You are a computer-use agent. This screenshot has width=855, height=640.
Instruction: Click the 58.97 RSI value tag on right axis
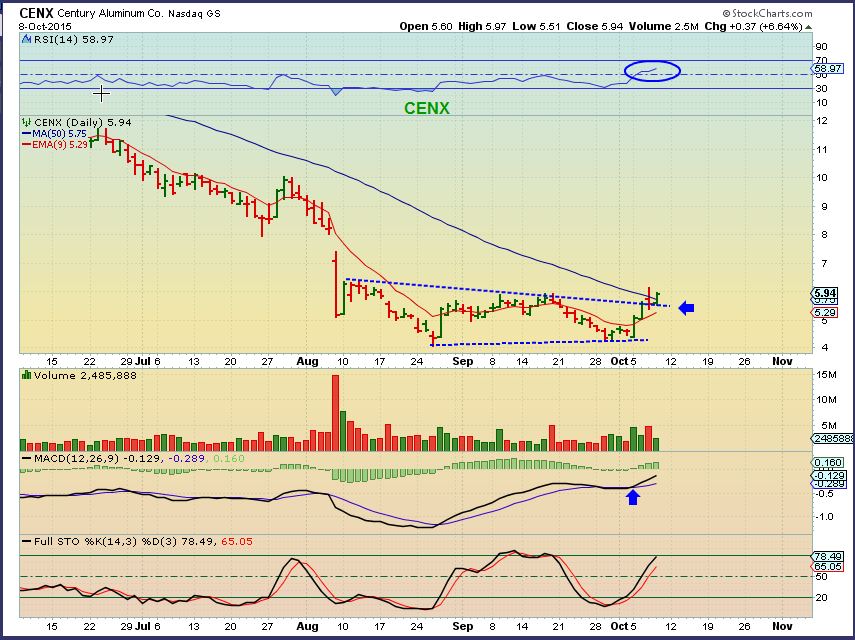(x=827, y=68)
